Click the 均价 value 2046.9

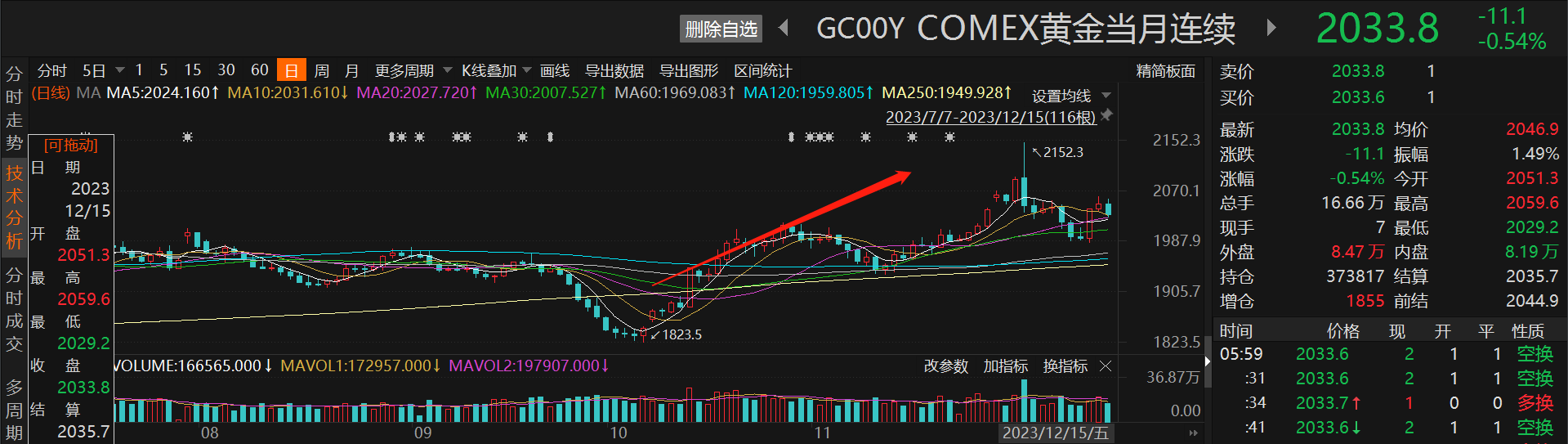(1532, 129)
